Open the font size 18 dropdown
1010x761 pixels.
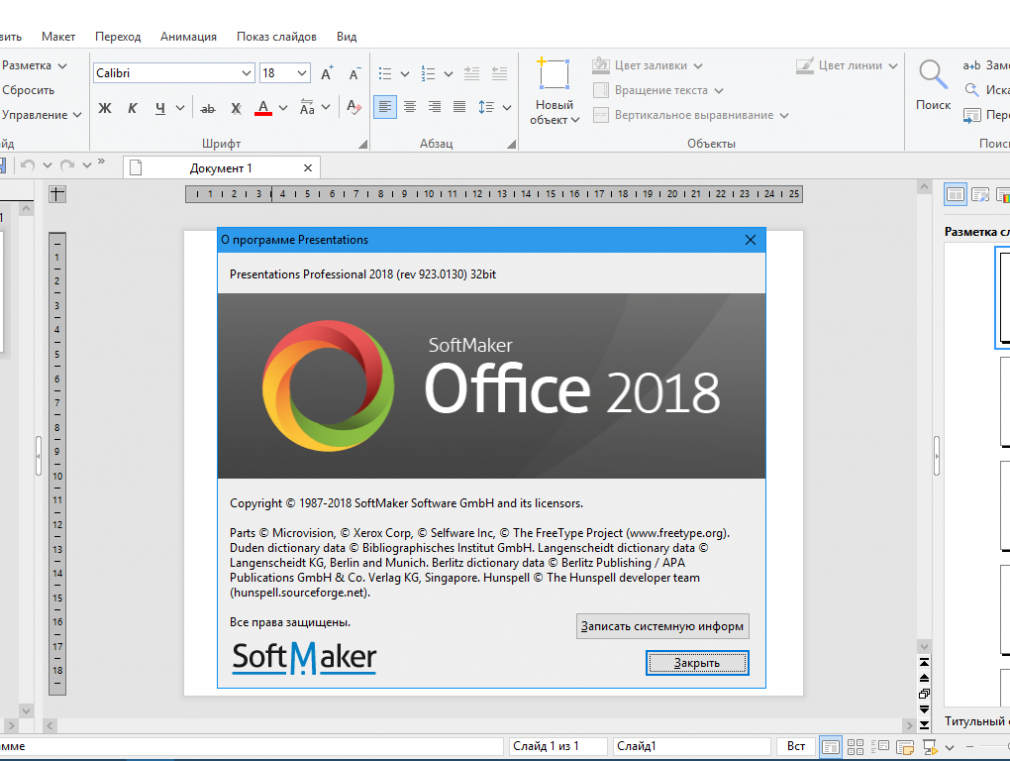tap(301, 73)
